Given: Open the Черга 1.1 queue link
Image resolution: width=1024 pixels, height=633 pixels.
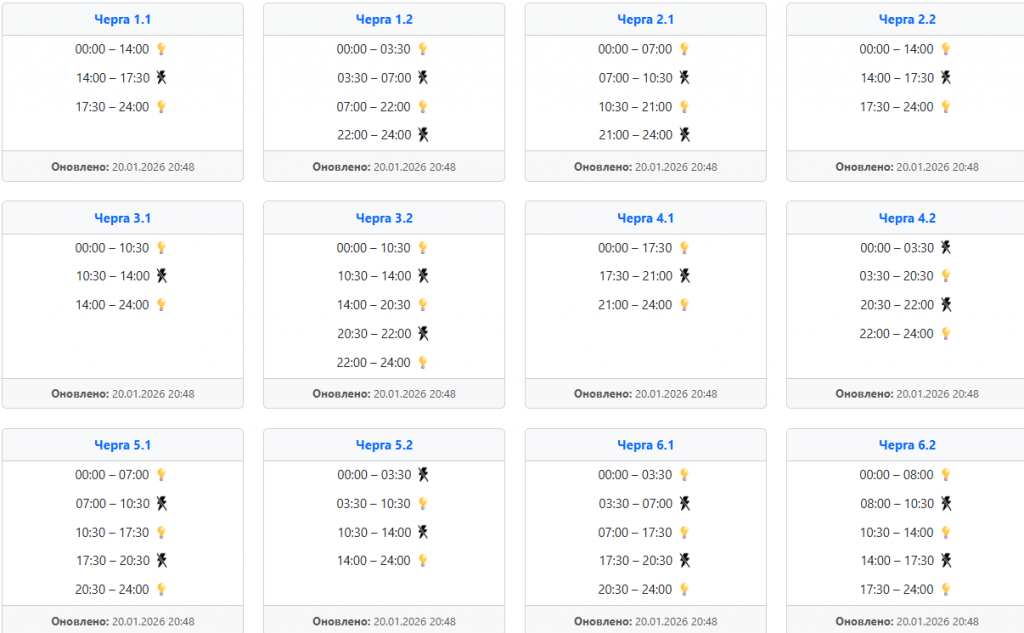Looking at the screenshot, I should click(123, 19).
